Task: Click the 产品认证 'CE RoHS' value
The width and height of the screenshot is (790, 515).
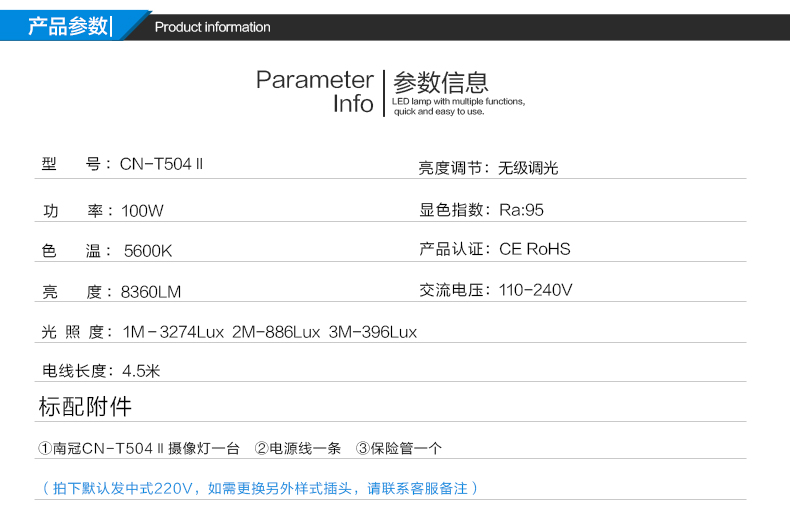Action: click(x=535, y=249)
